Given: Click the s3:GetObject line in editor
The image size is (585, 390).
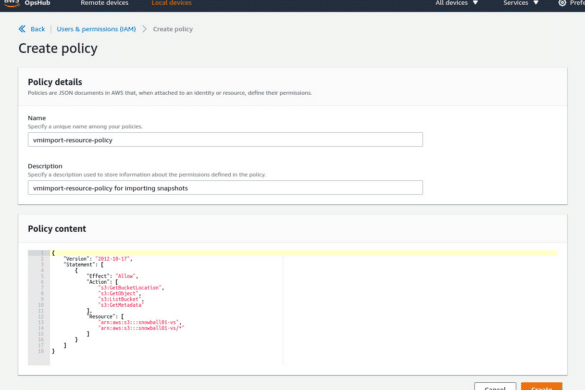Looking at the screenshot, I should coord(119,293).
